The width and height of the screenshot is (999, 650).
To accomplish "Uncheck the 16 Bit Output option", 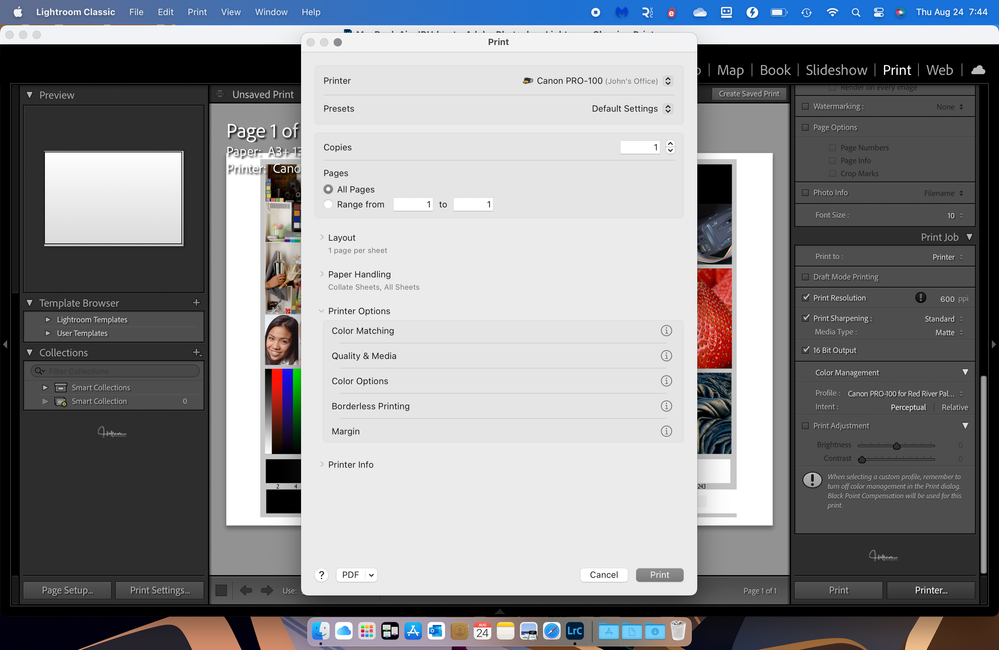I will pyautogui.click(x=805, y=350).
